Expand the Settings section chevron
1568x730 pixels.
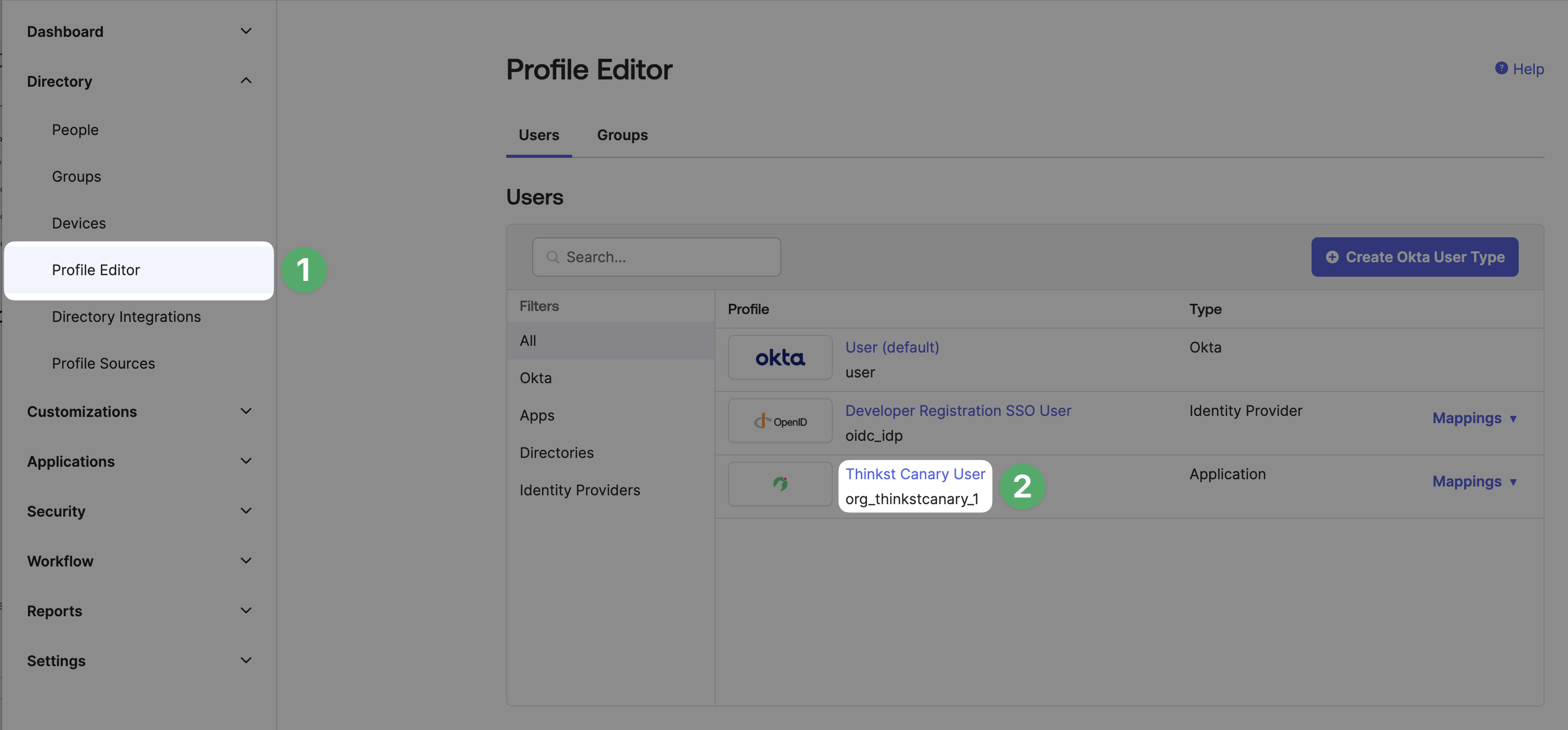246,660
